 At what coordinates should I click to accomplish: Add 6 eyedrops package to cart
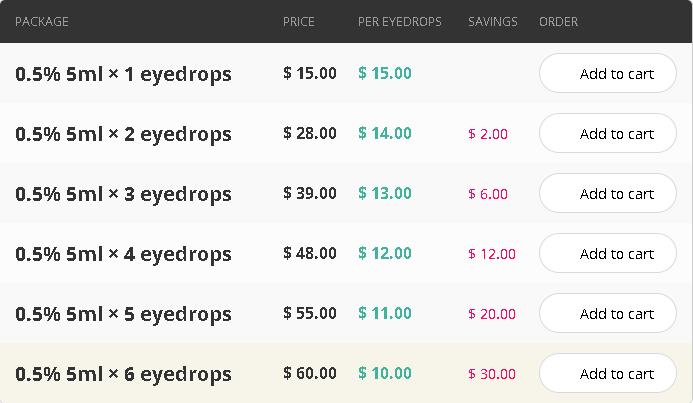click(x=608, y=374)
